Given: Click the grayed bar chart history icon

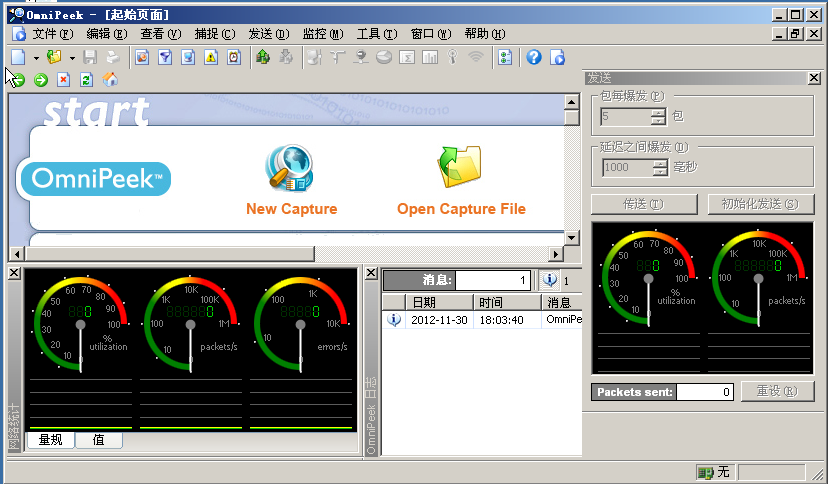Looking at the screenshot, I should point(430,57).
